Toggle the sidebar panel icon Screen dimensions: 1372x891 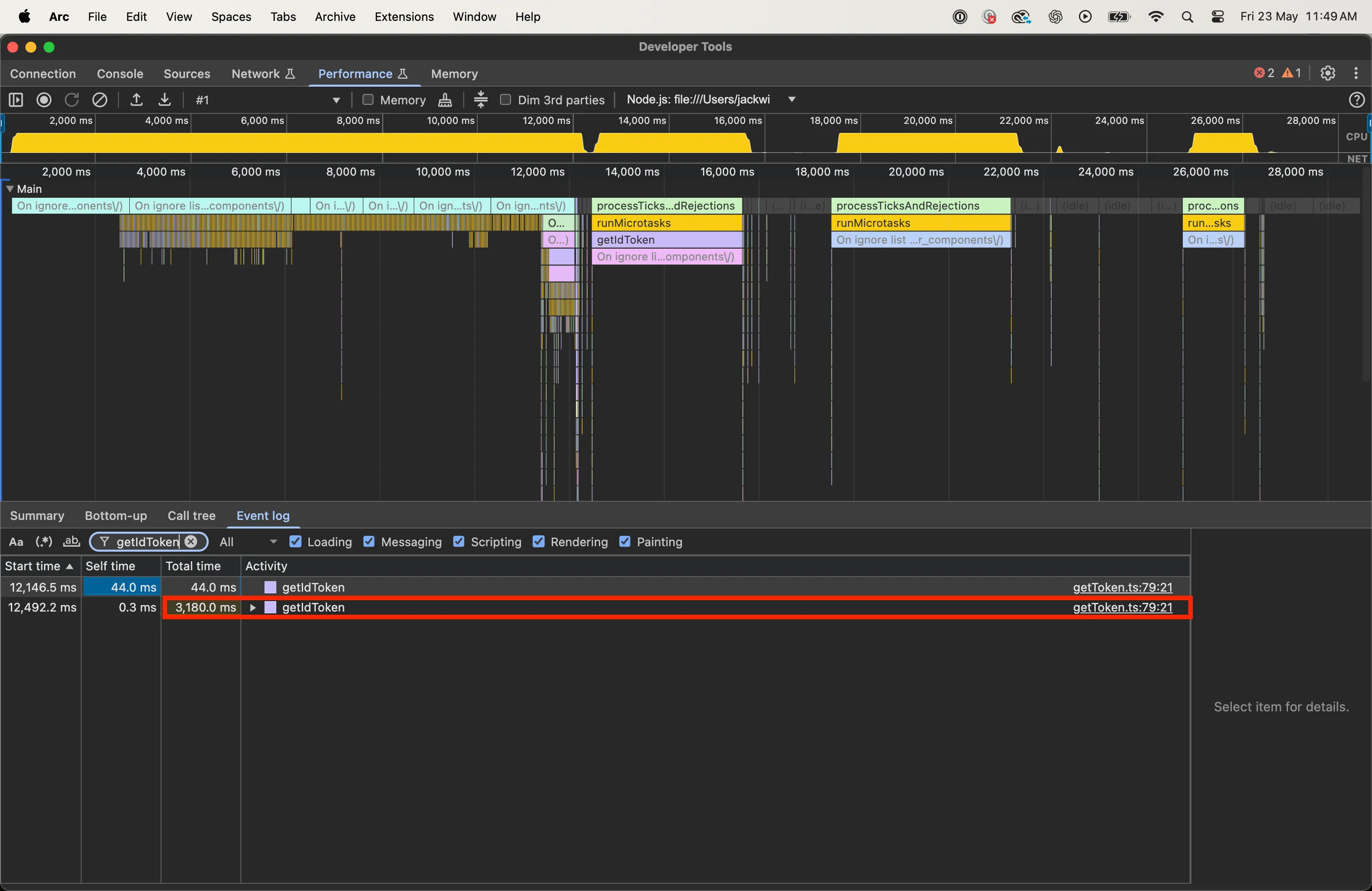(15, 100)
